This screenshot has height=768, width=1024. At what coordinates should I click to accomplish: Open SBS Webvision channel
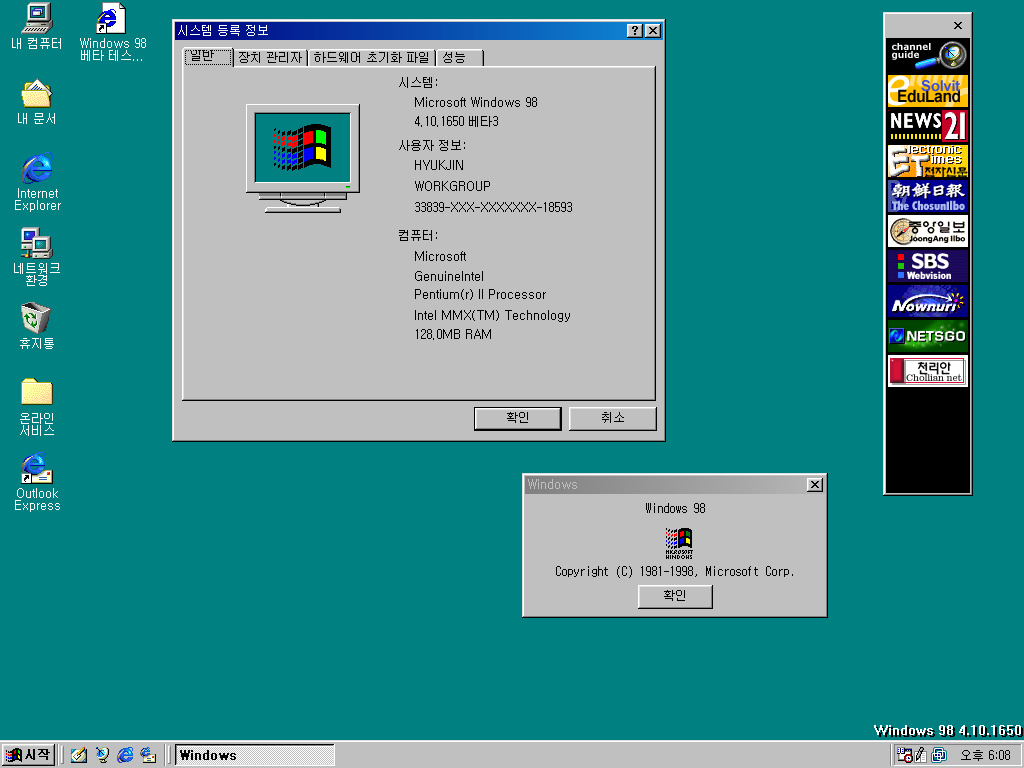pyautogui.click(x=927, y=266)
